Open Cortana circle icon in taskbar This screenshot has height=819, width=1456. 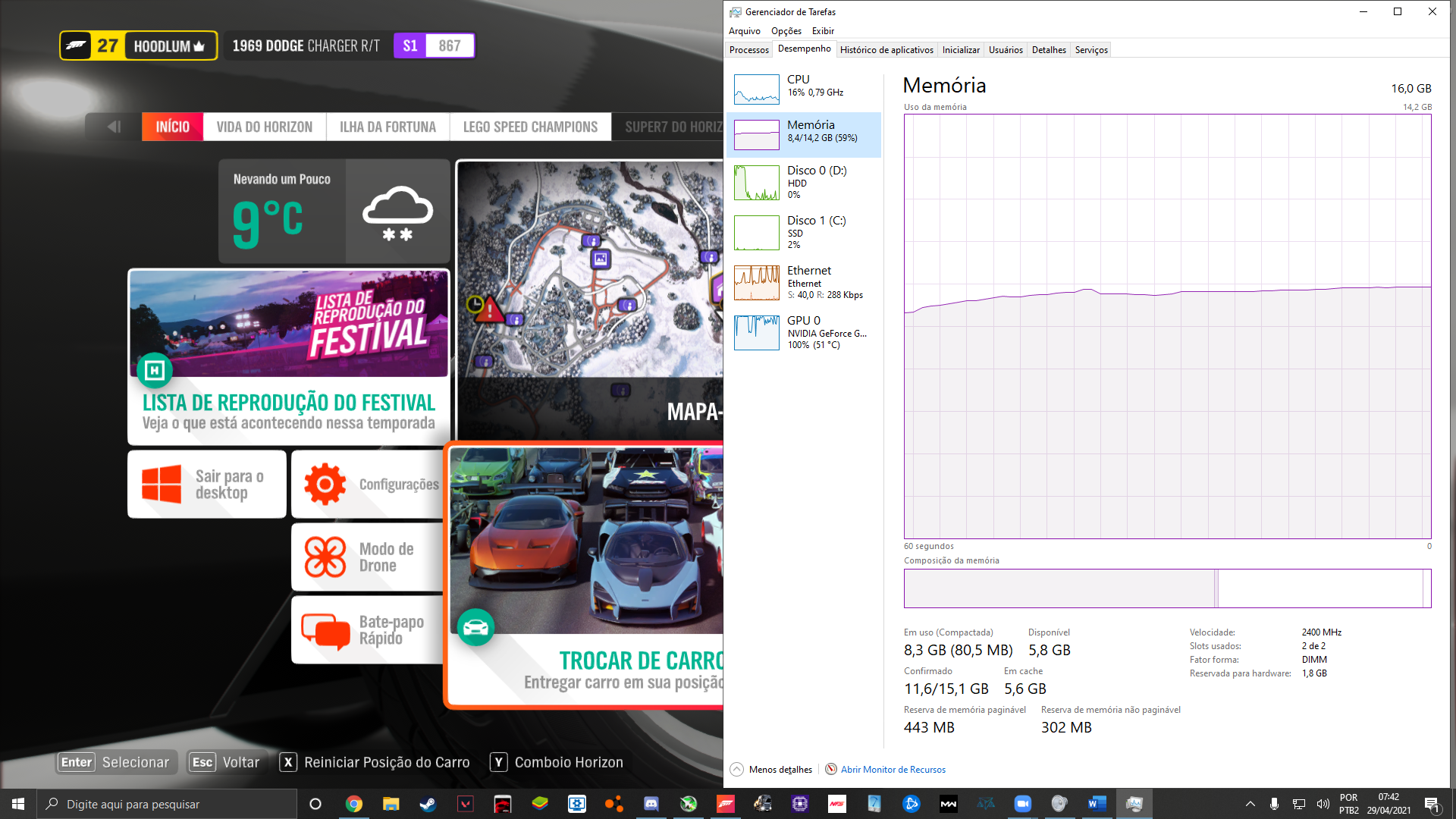click(x=315, y=804)
